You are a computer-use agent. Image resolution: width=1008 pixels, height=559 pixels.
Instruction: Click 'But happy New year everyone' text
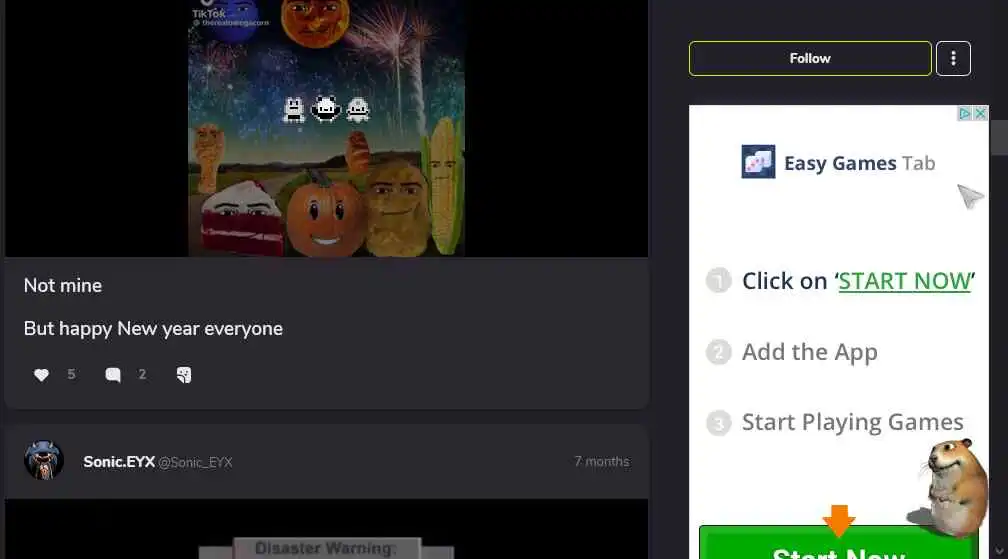pos(153,329)
